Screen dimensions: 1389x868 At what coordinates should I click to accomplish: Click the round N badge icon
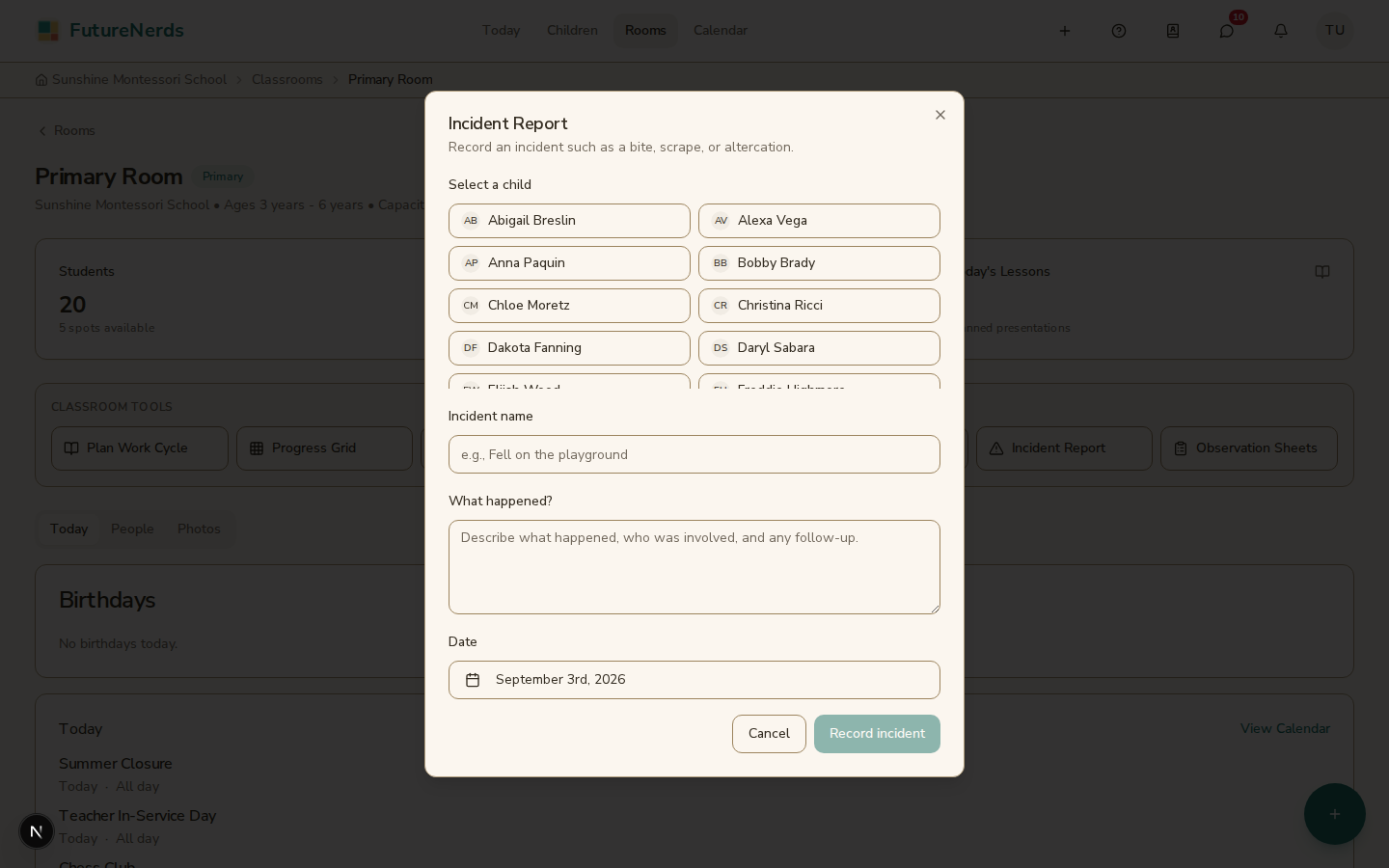pyautogui.click(x=37, y=831)
